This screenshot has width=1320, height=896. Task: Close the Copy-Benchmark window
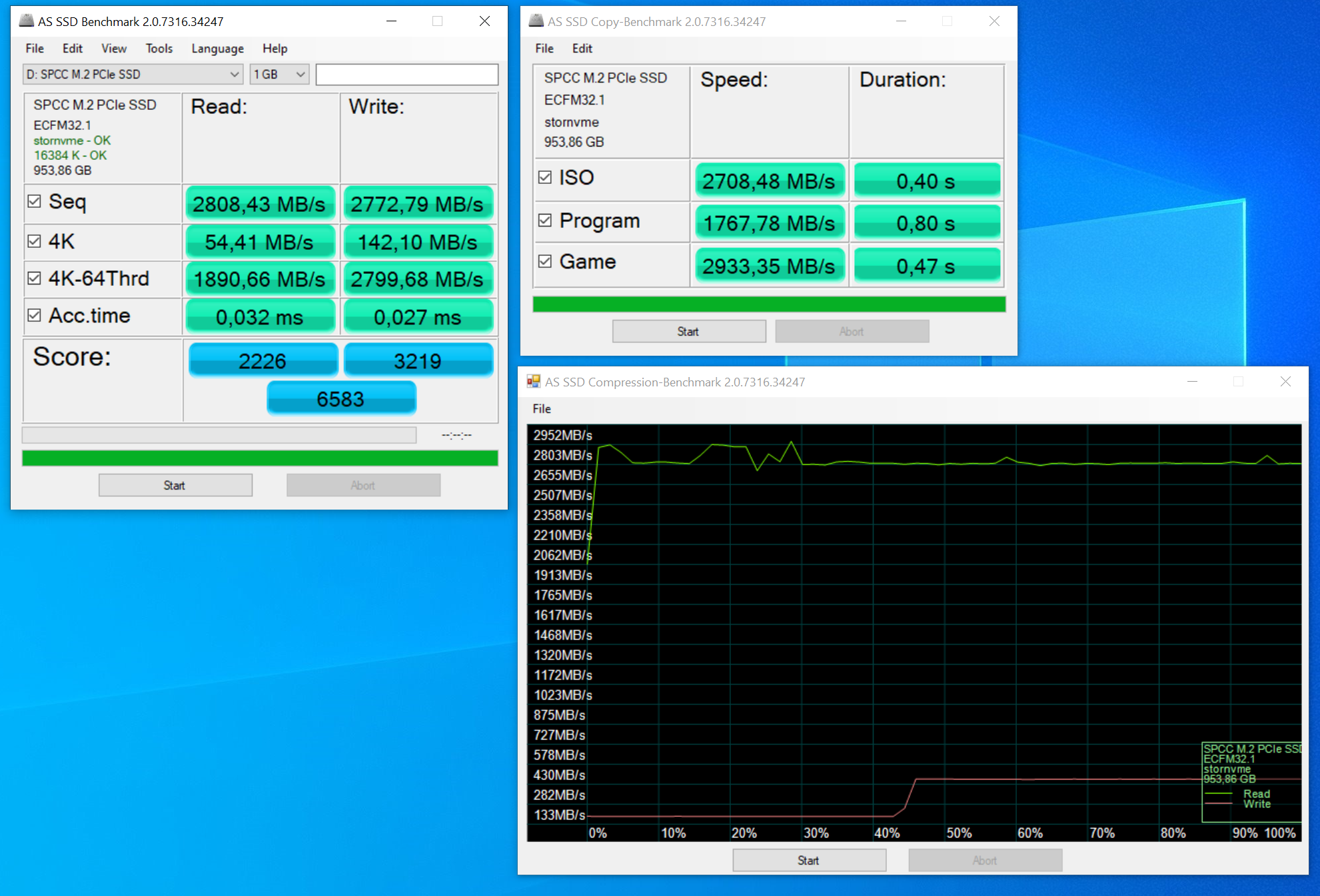pos(993,21)
